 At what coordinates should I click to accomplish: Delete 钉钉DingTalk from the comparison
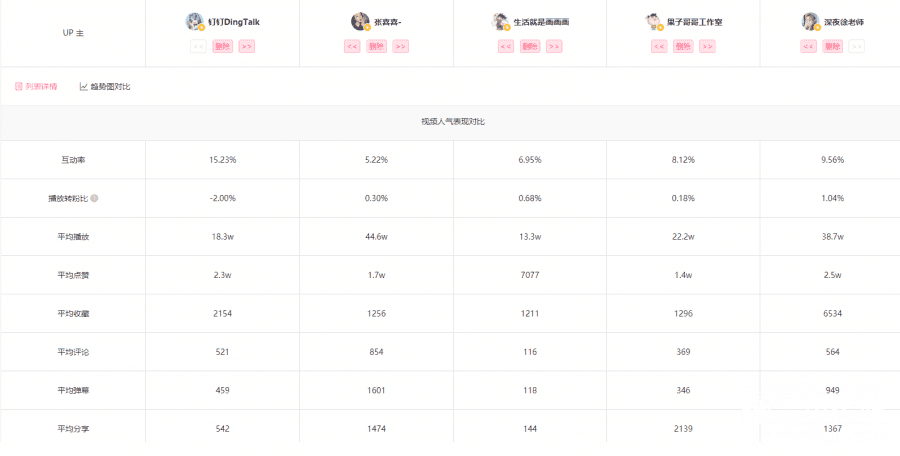click(222, 46)
